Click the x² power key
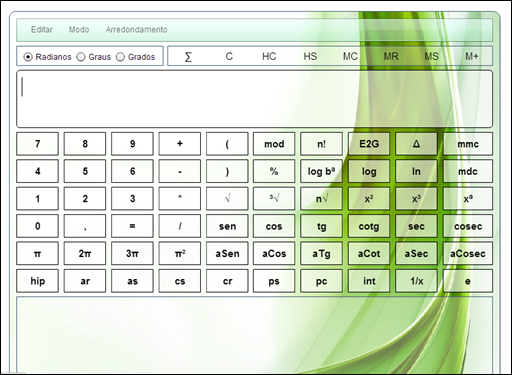The height and width of the screenshot is (375, 512). point(369,199)
